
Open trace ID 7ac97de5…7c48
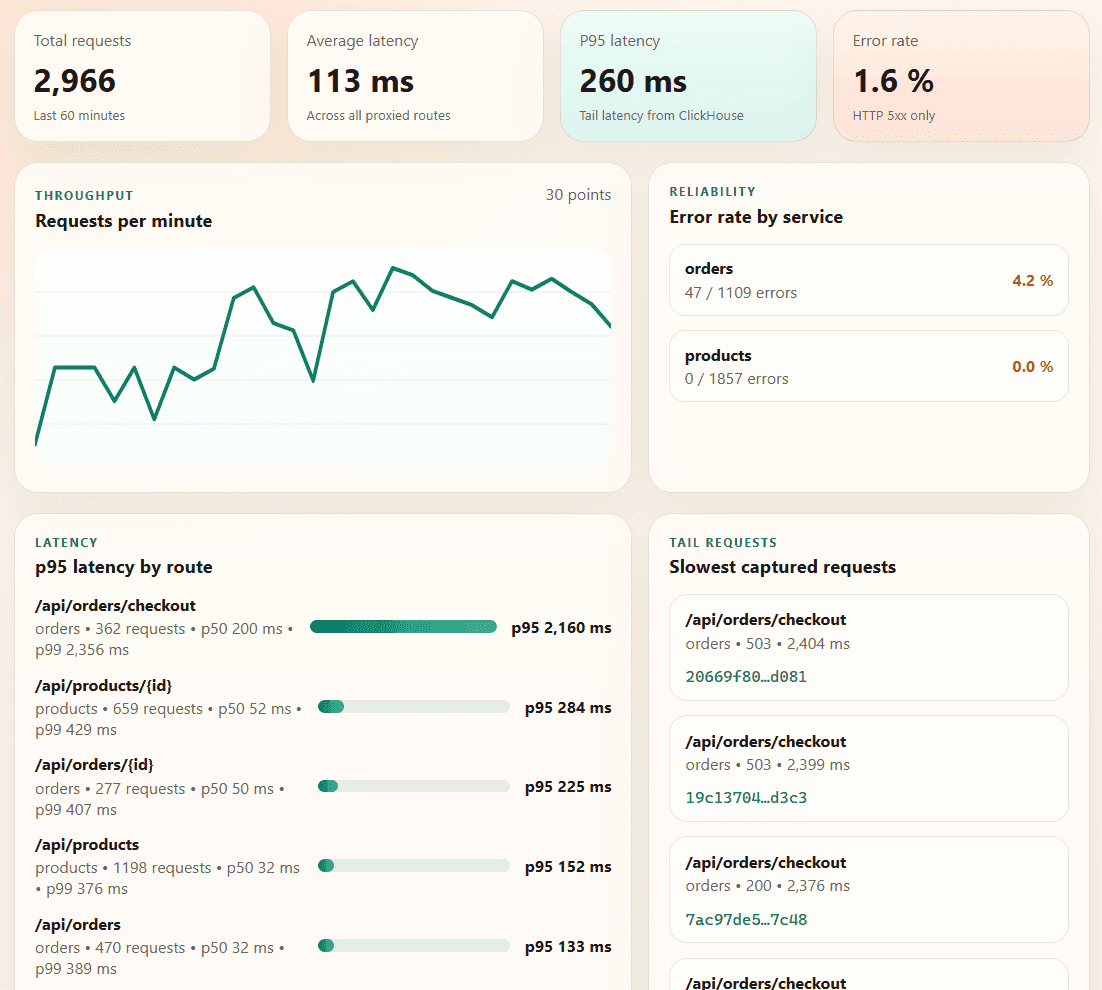(x=746, y=919)
